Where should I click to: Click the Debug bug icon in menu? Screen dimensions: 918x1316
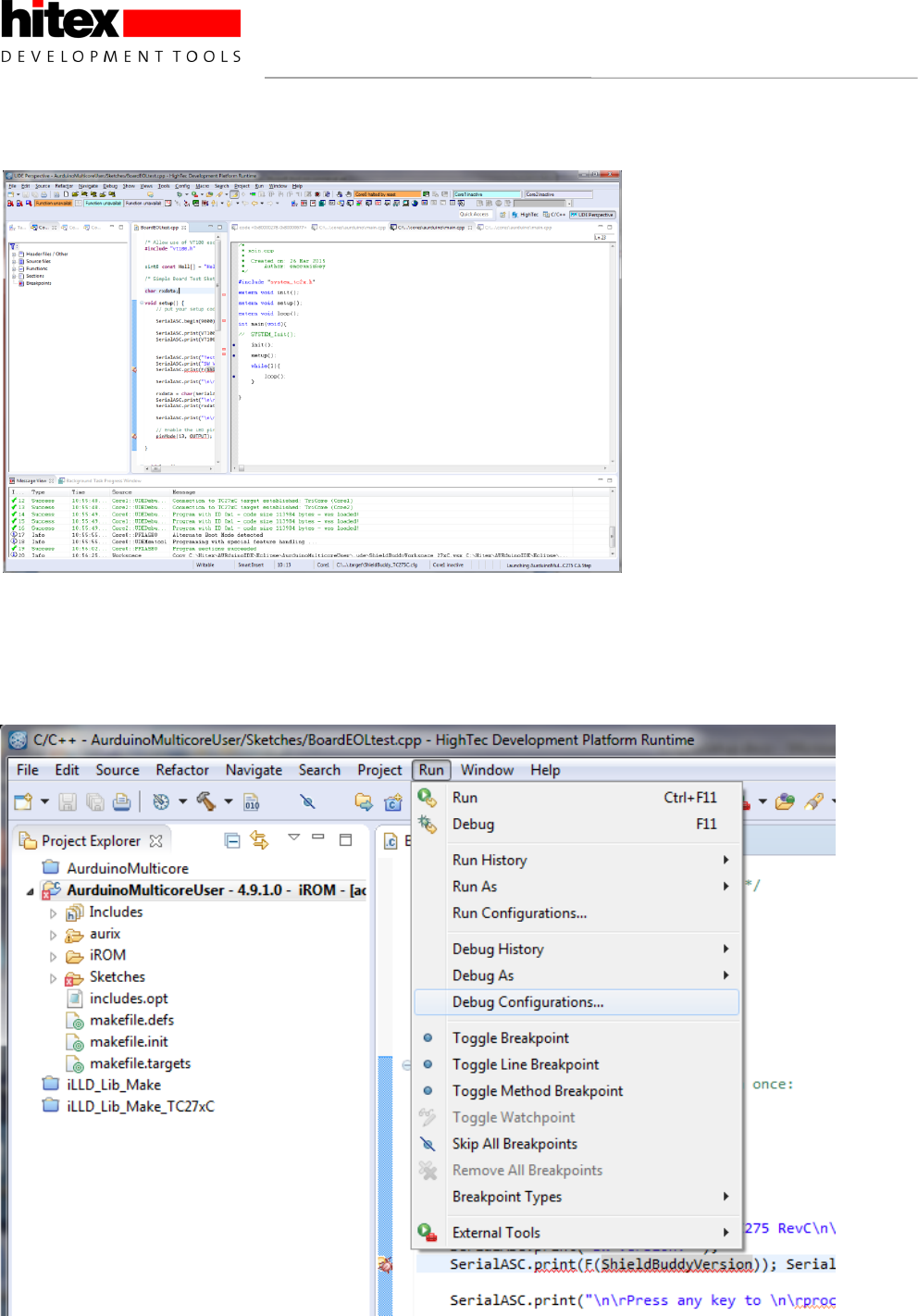pos(427,824)
